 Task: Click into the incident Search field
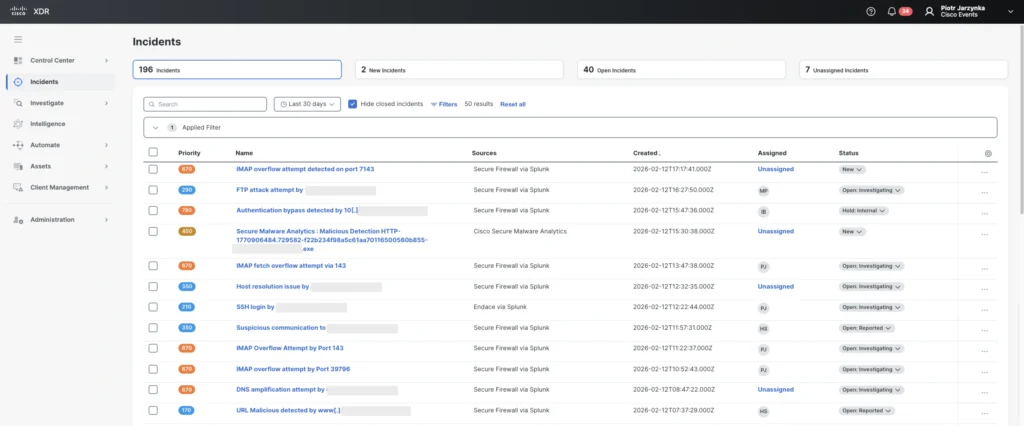coord(205,104)
